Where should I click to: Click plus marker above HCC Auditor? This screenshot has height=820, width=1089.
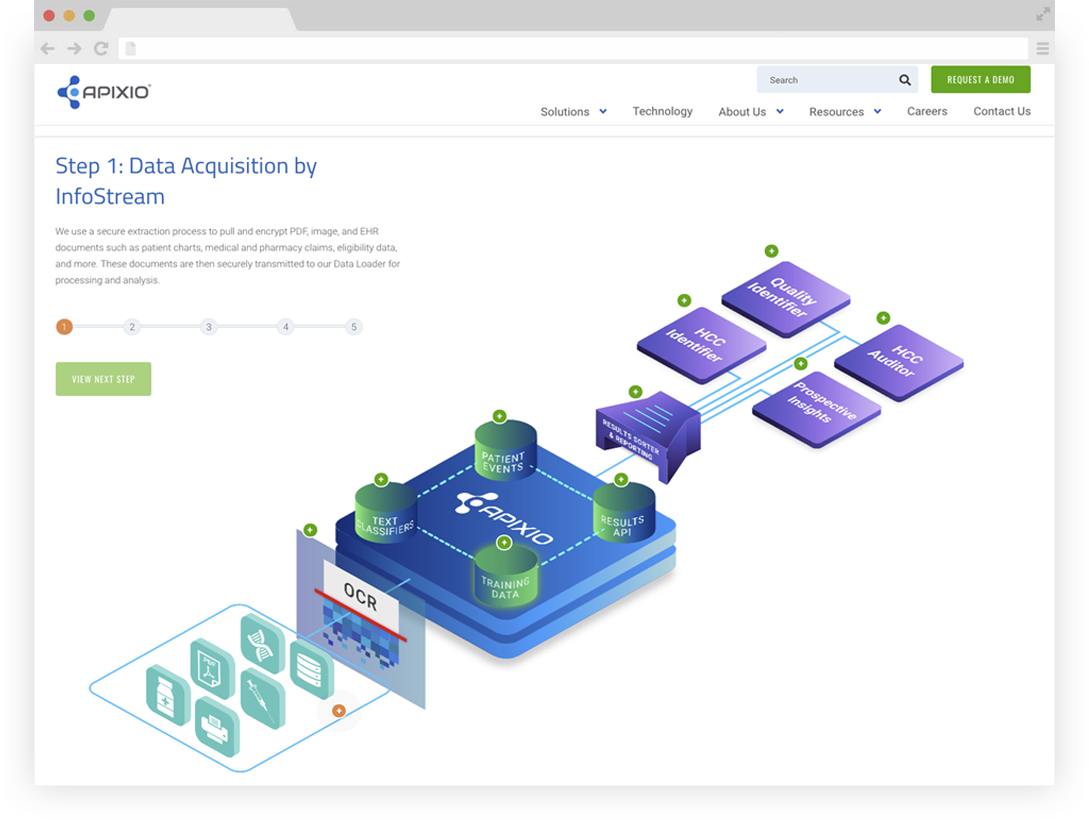(883, 318)
